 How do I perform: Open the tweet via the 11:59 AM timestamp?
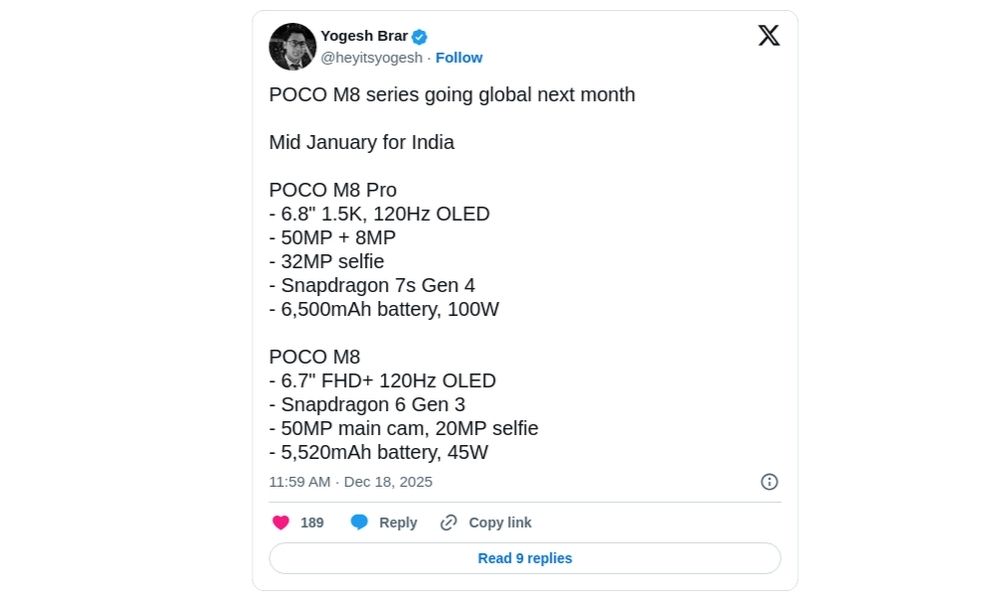click(294, 481)
